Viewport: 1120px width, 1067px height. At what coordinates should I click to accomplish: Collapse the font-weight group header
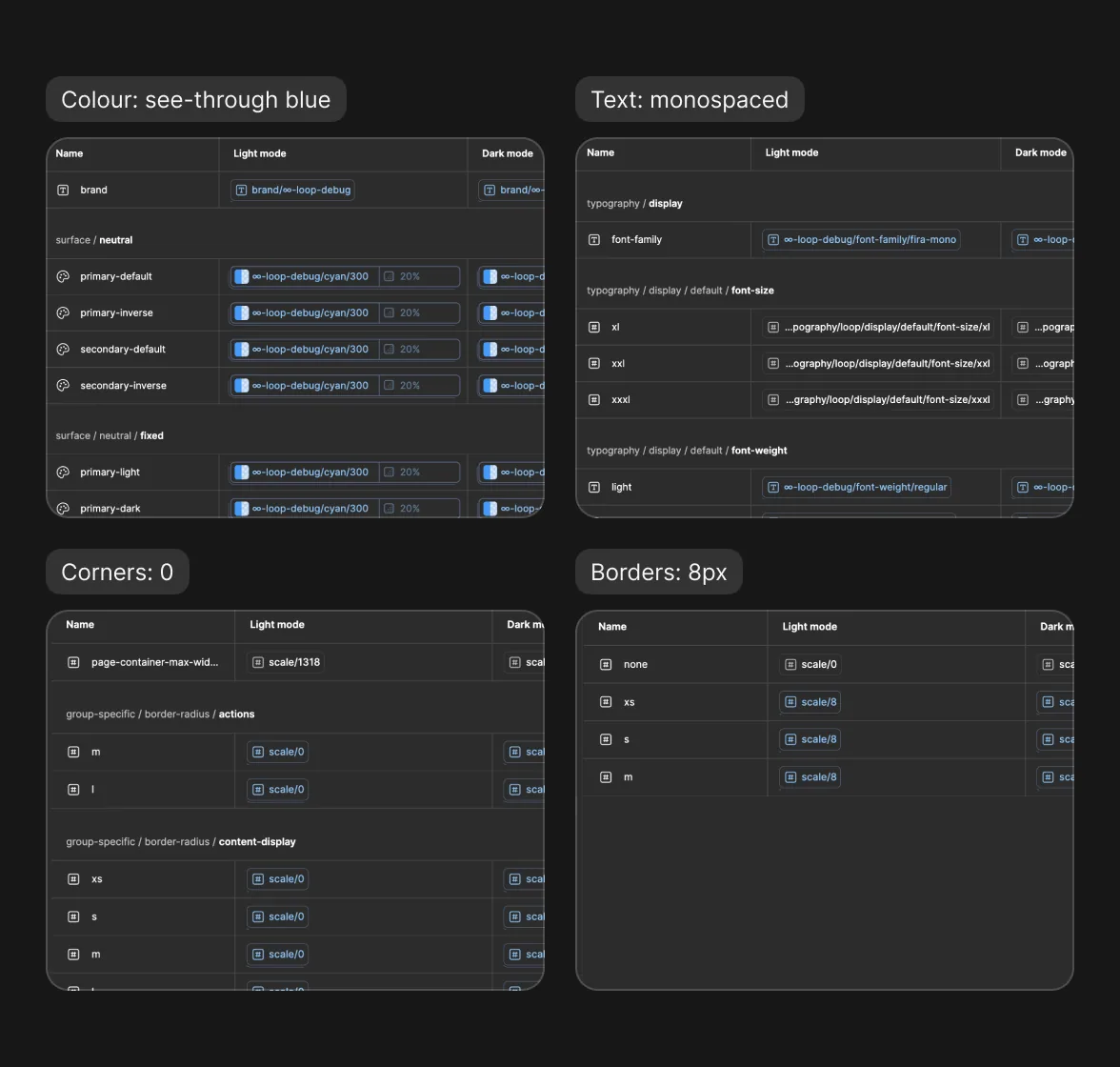(687, 451)
